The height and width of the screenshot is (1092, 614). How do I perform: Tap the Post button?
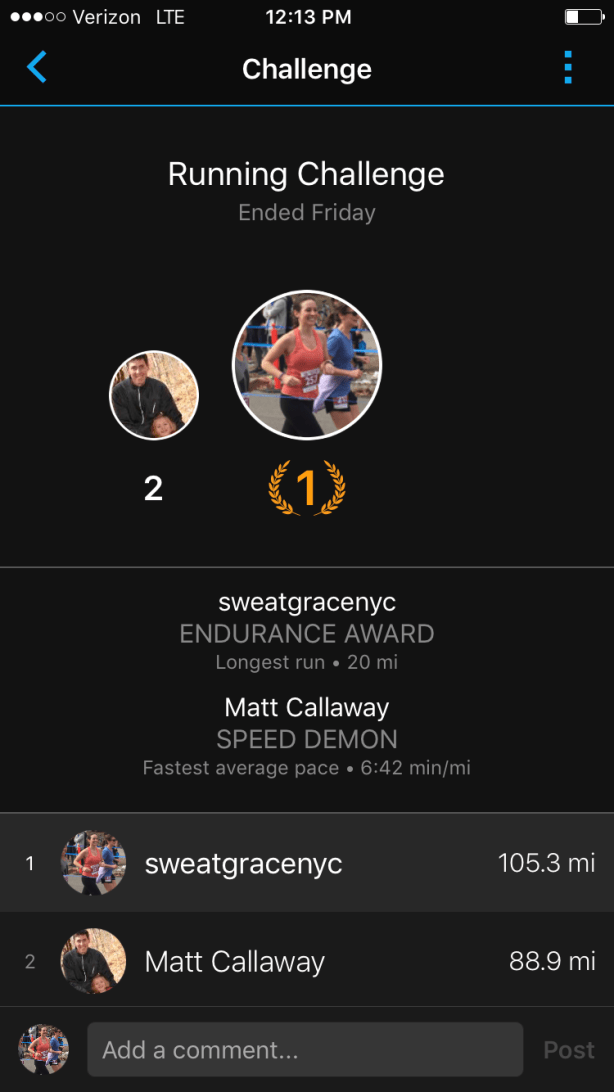pyautogui.click(x=569, y=1050)
